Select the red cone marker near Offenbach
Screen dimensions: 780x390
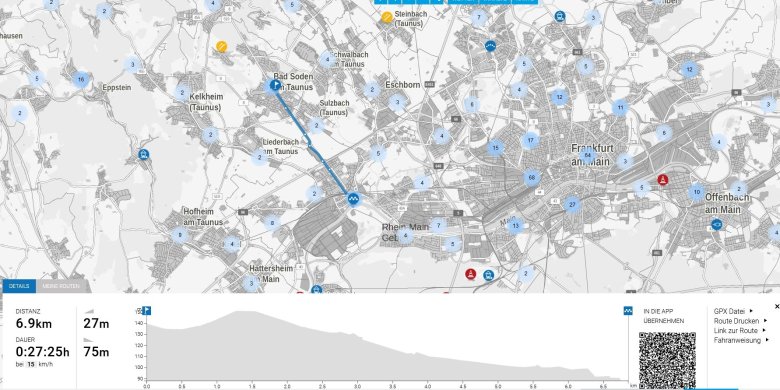(x=662, y=180)
